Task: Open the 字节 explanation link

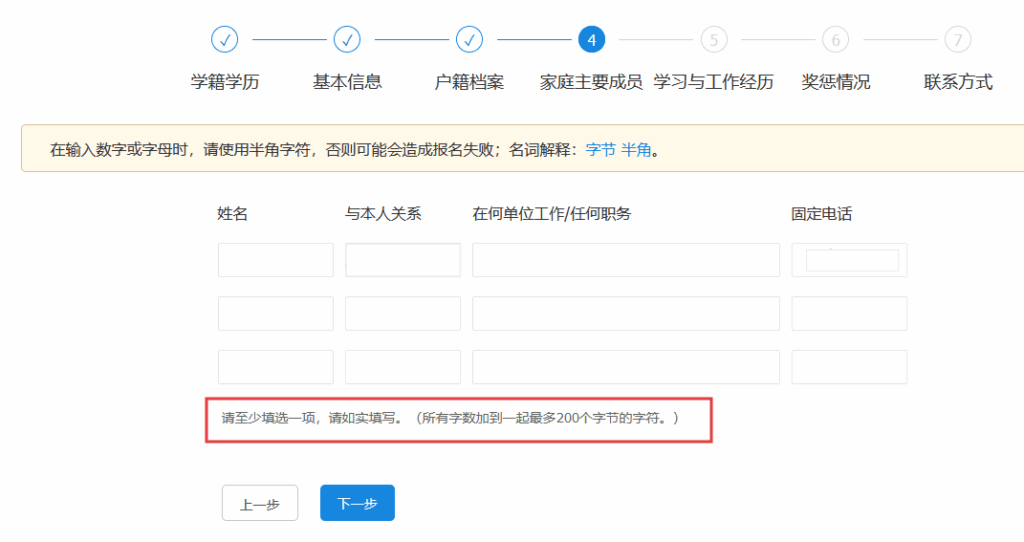Action: pos(600,150)
